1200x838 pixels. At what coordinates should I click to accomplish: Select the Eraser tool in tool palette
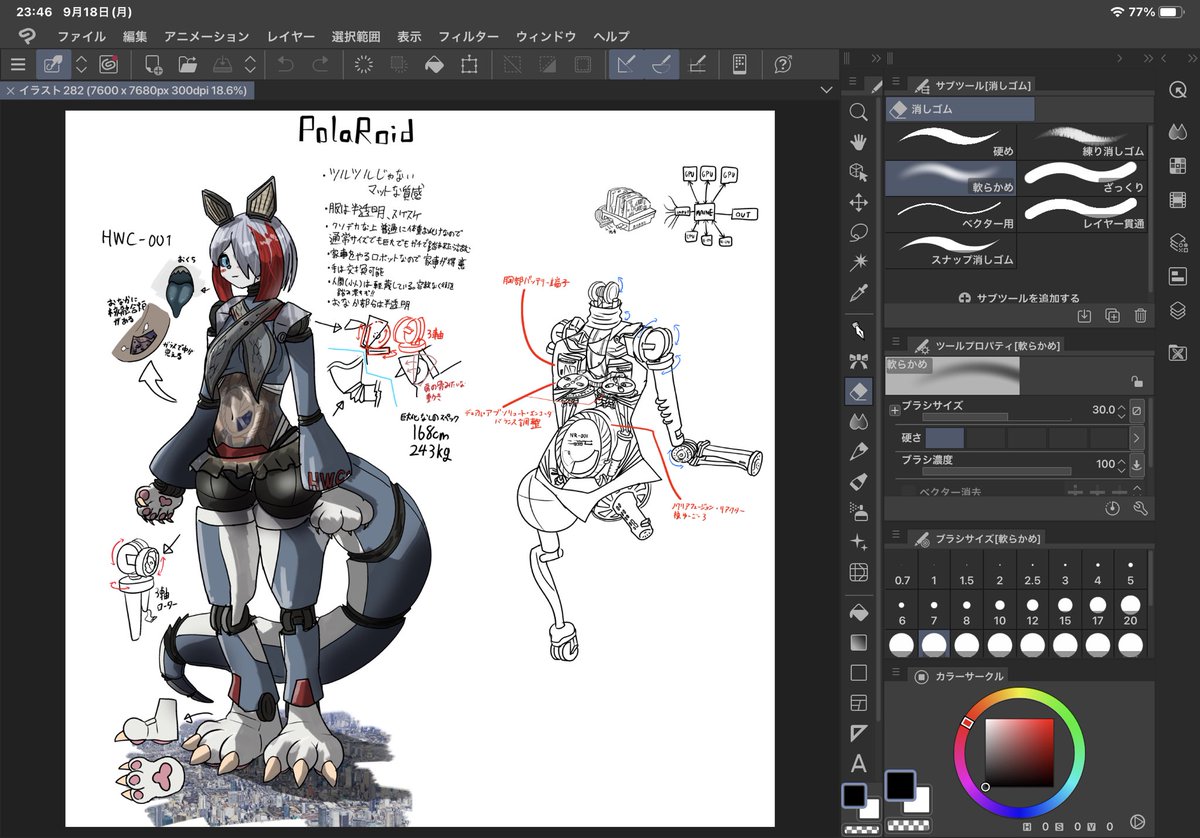pos(858,391)
